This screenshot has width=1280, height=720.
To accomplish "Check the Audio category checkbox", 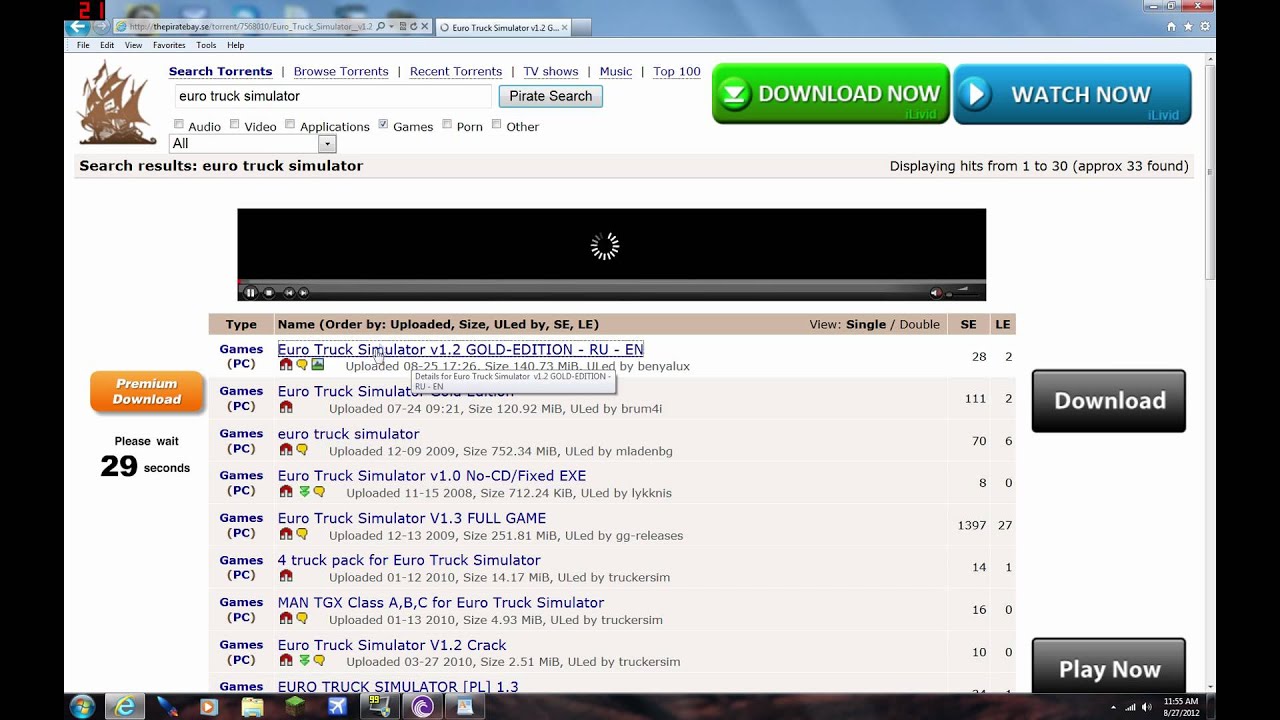I will click(179, 125).
